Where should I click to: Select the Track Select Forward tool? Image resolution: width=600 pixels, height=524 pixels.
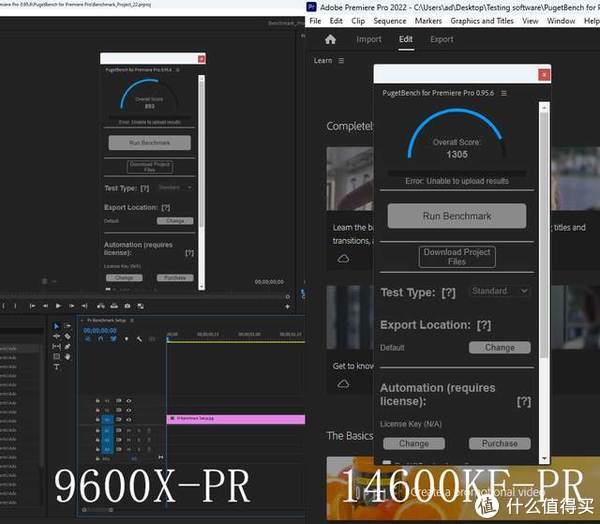tap(68, 326)
